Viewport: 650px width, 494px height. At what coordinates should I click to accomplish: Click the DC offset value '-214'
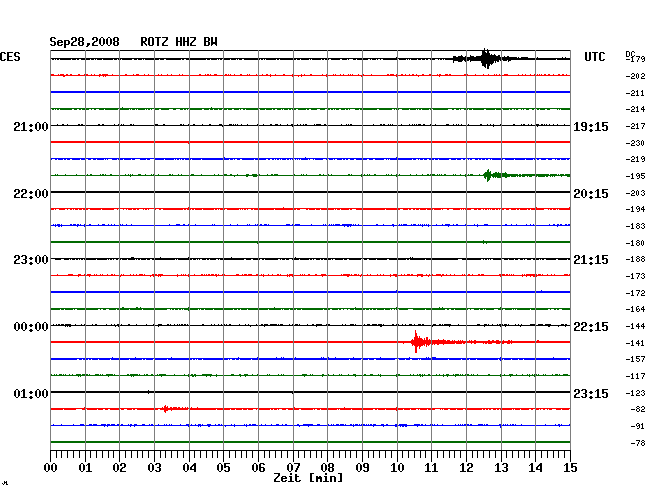pos(635,109)
